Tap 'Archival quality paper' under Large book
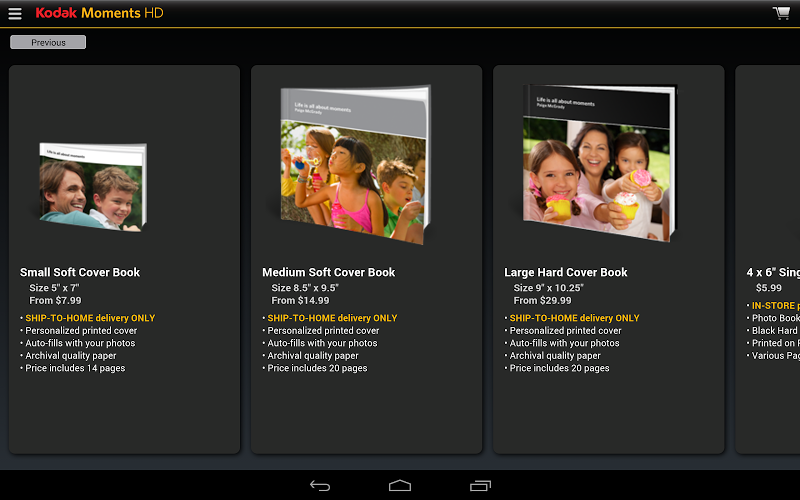 point(555,356)
